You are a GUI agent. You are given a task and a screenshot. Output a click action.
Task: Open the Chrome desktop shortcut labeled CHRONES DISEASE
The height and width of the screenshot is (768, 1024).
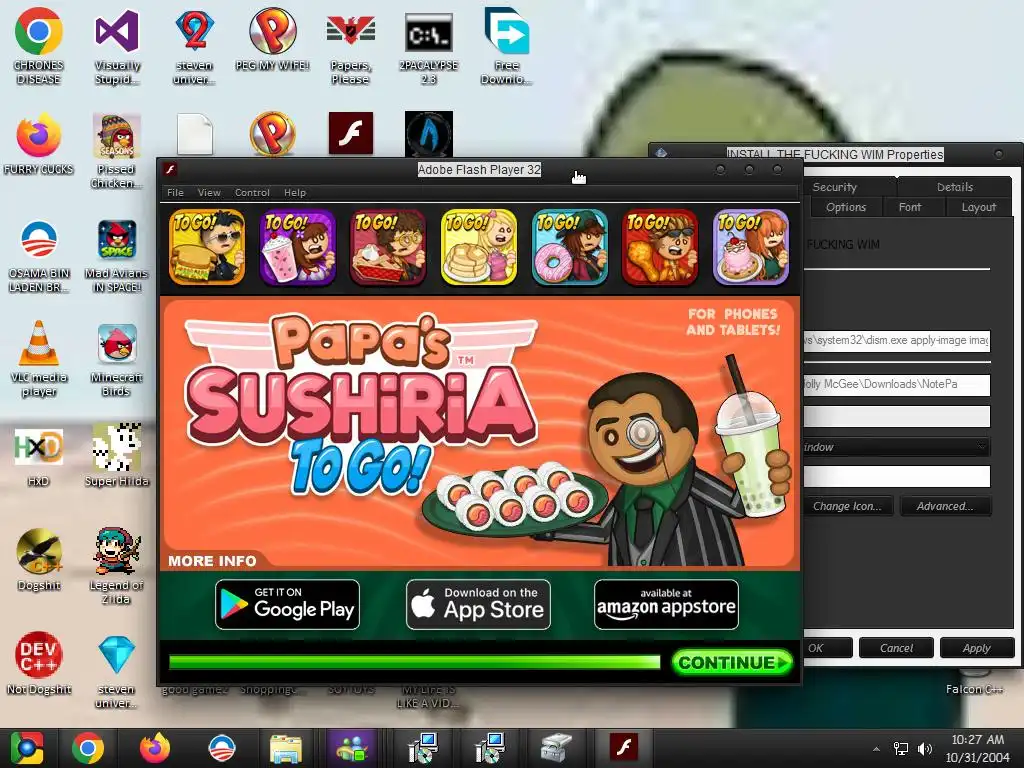(x=39, y=46)
